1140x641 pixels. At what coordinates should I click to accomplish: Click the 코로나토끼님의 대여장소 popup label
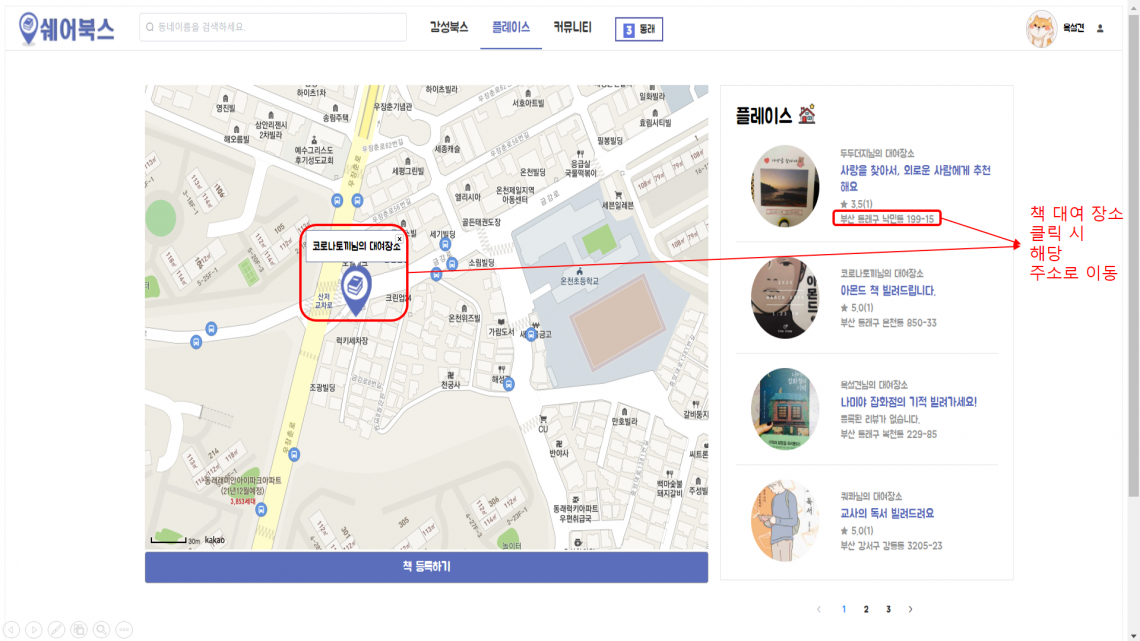(356, 246)
